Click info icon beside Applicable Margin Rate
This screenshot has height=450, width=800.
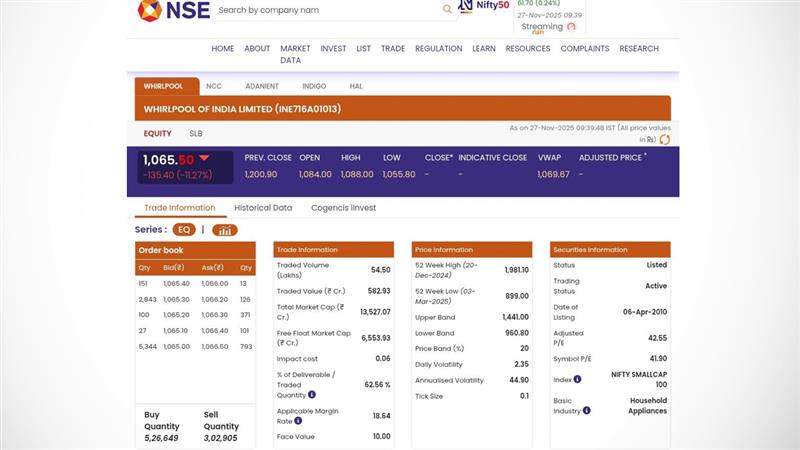(x=298, y=421)
